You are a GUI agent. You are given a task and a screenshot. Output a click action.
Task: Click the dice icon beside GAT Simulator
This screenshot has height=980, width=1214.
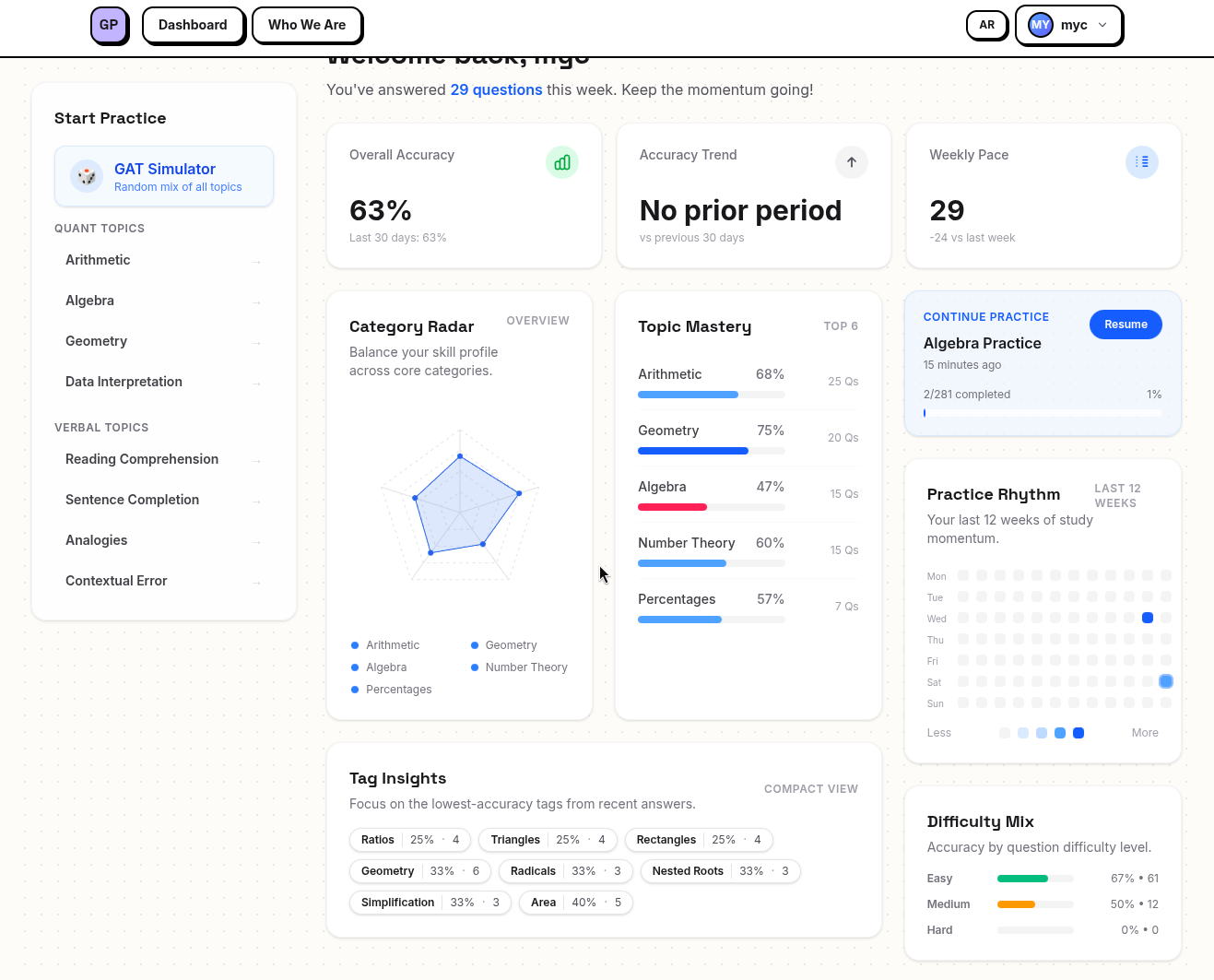point(87,176)
